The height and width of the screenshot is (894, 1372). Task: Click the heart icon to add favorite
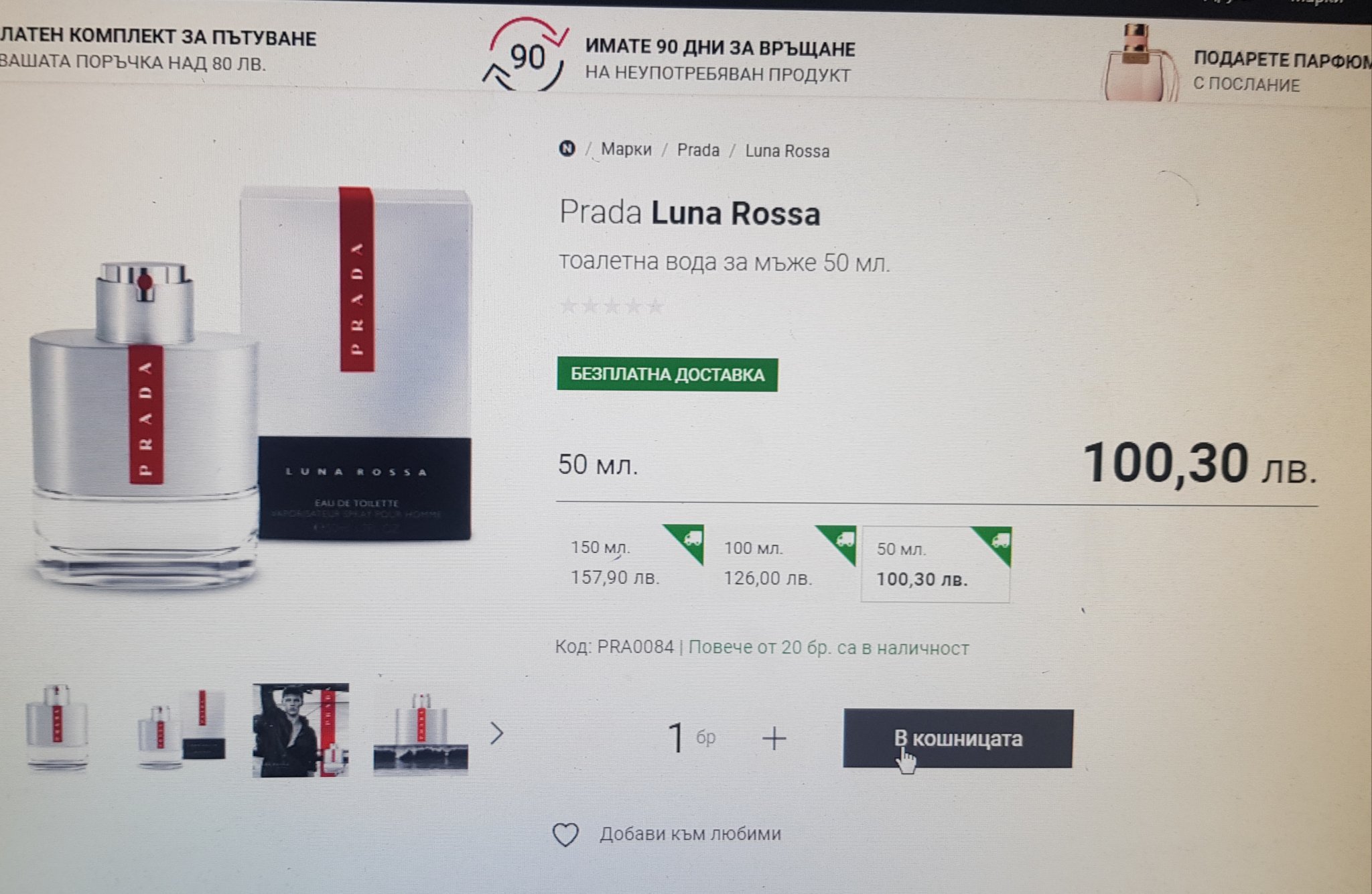[x=565, y=834]
